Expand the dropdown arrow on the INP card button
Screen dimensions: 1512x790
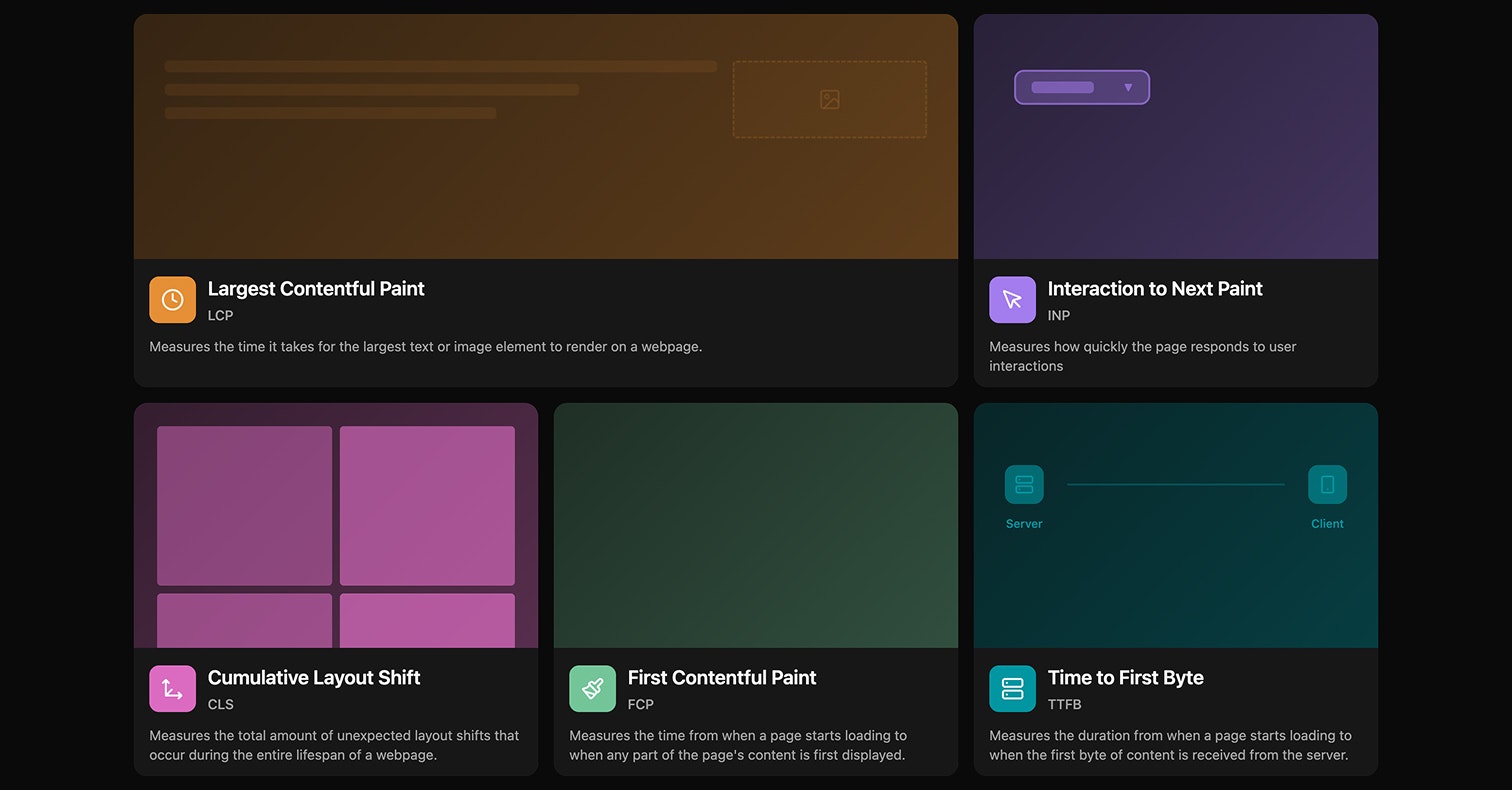[x=1128, y=87]
